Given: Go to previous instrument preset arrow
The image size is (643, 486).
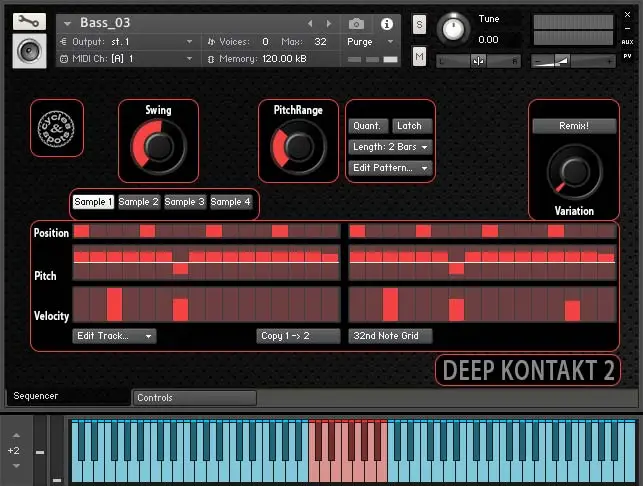Looking at the screenshot, I should [x=310, y=24].
